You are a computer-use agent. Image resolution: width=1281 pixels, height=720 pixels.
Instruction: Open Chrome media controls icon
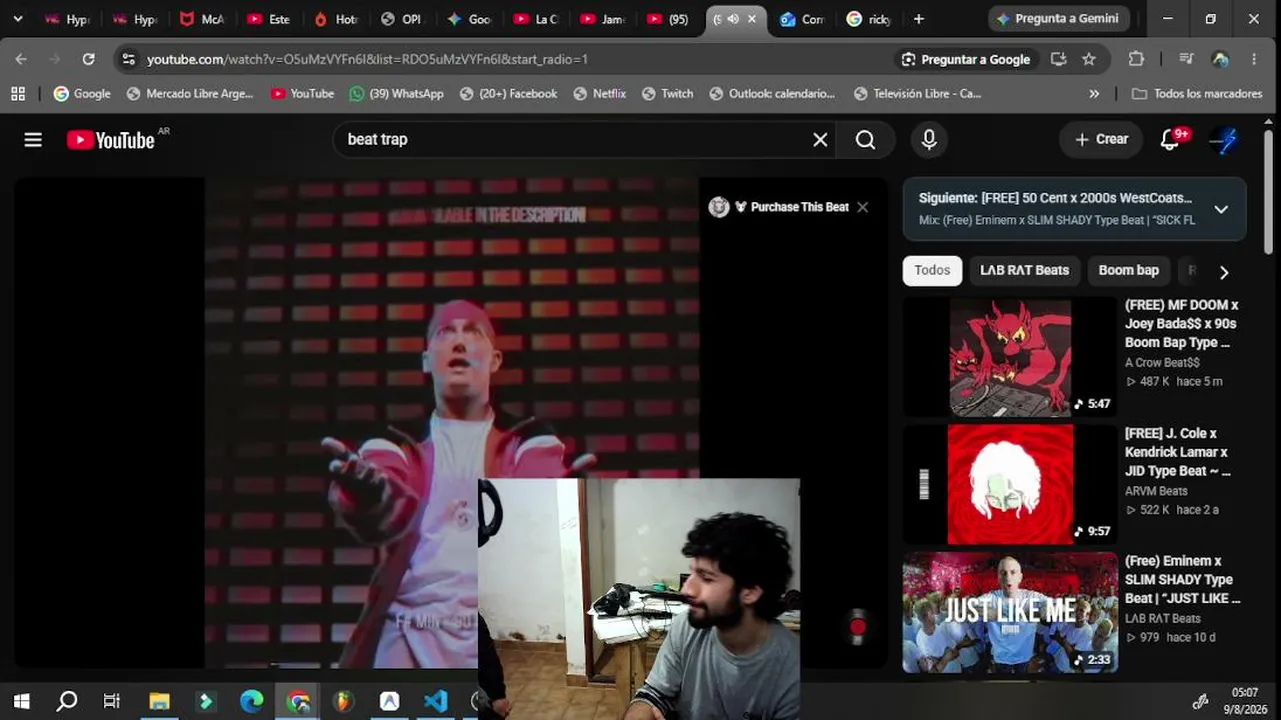pyautogui.click(x=1186, y=59)
